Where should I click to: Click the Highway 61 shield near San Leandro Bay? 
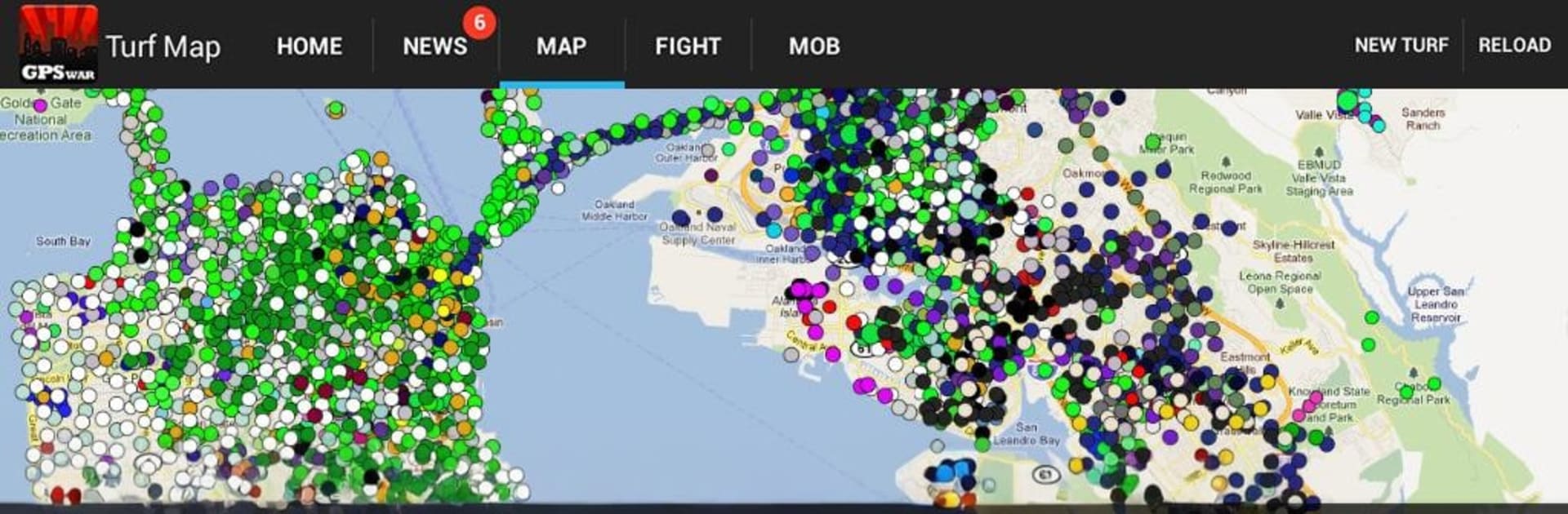[x=1045, y=474]
